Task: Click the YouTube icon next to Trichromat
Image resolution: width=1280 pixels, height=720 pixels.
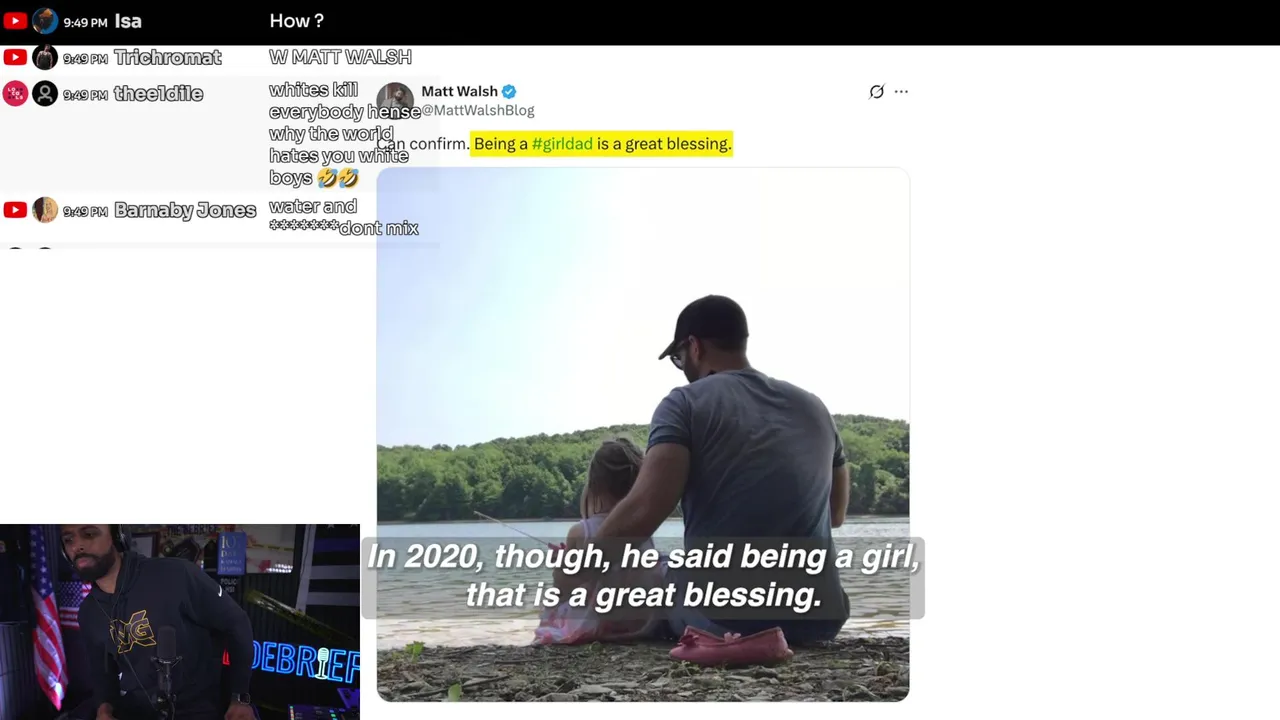Action: (15, 57)
